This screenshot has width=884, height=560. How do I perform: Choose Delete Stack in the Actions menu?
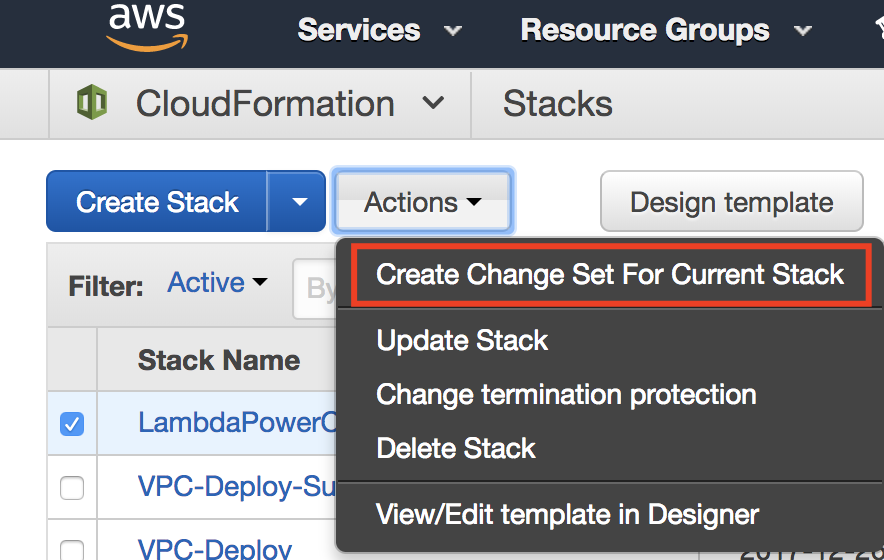point(456,448)
